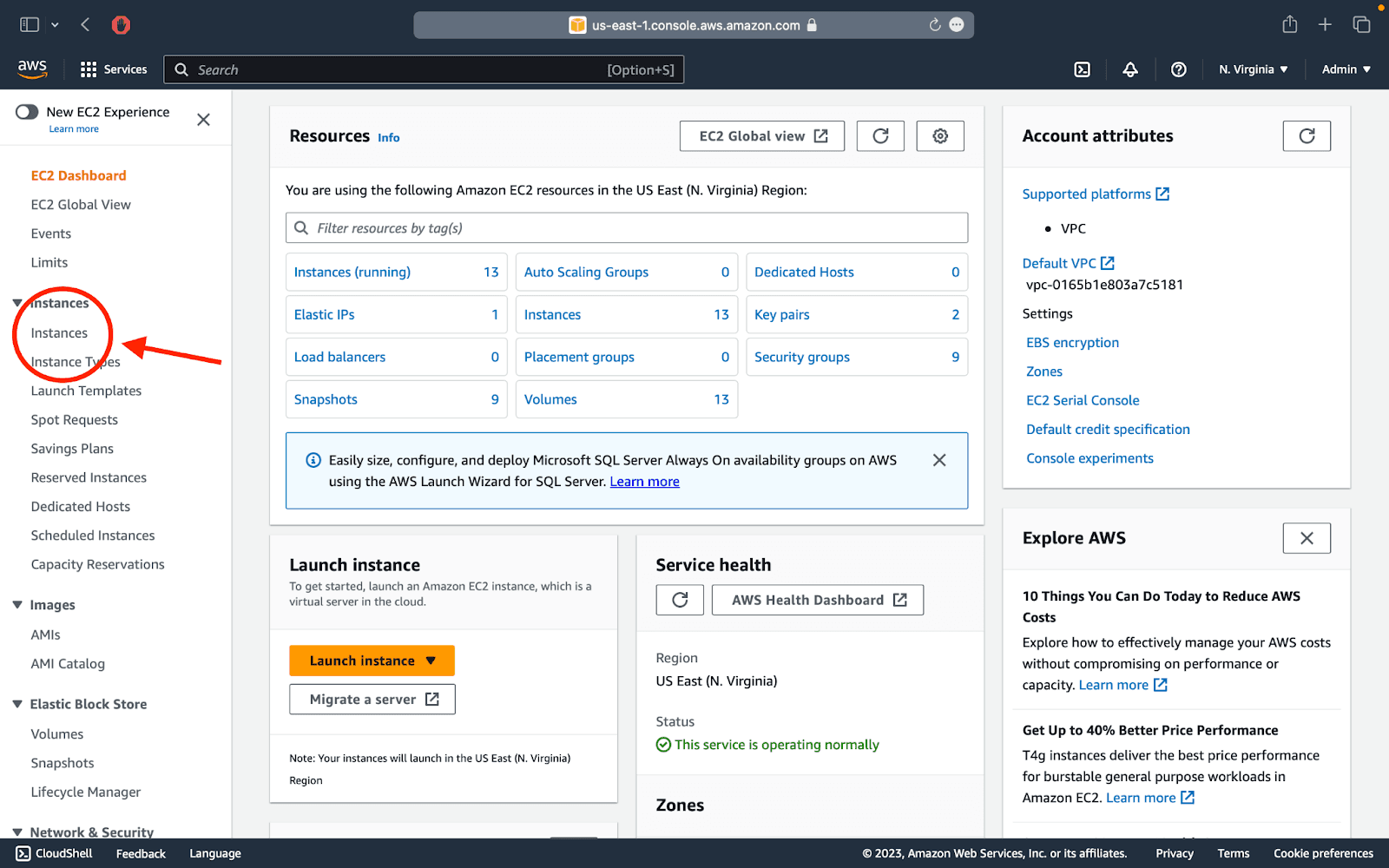
Task: Open the Instances (running) resource tile
Action: pyautogui.click(x=396, y=273)
